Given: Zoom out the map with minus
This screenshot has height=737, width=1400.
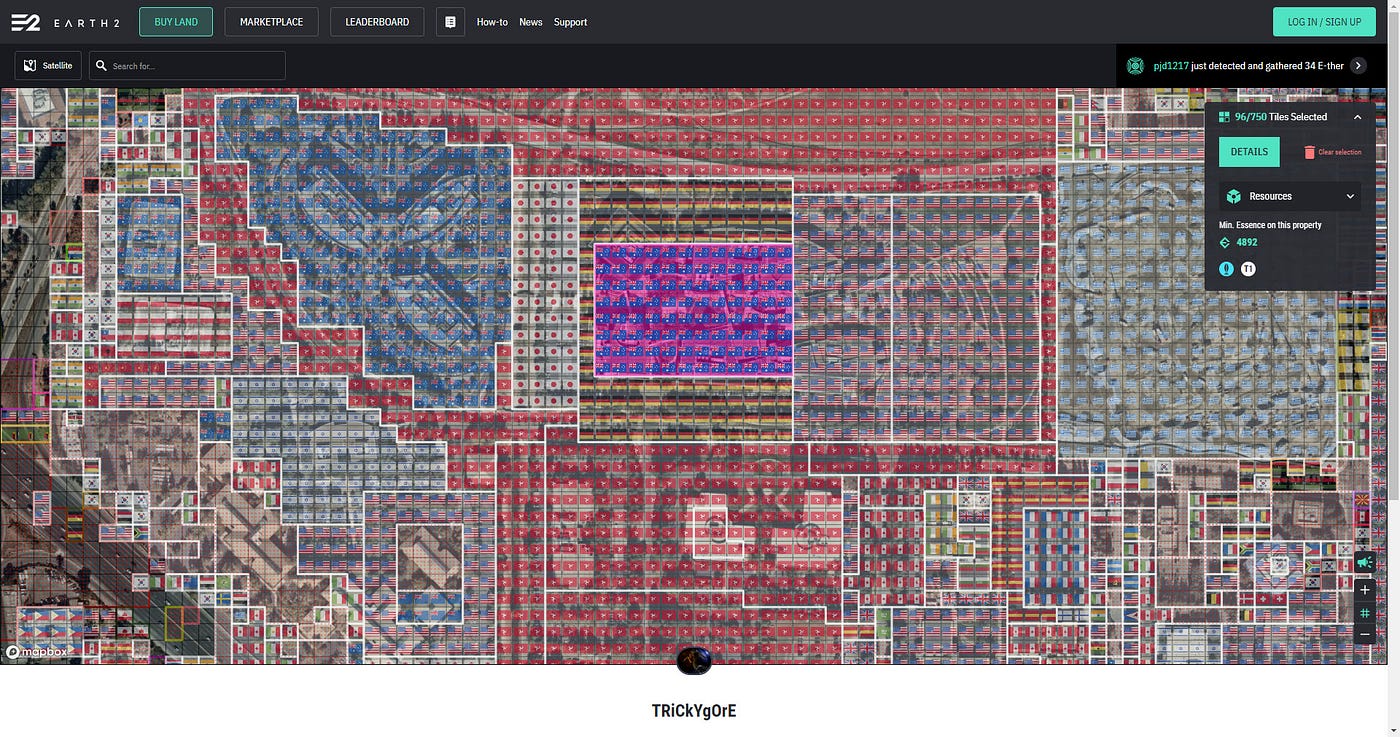Looking at the screenshot, I should [1365, 634].
